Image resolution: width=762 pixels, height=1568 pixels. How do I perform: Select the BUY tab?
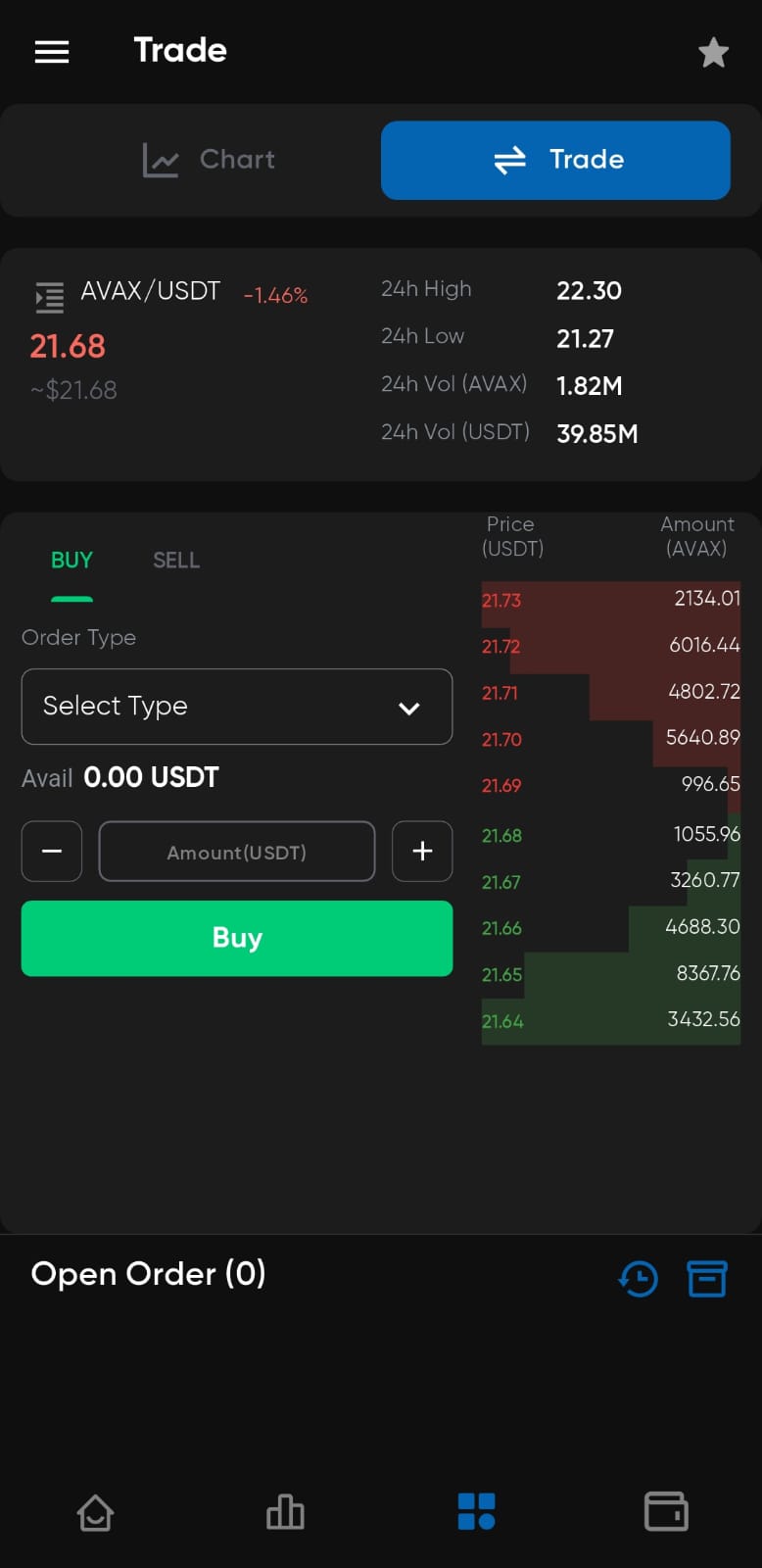point(71,561)
